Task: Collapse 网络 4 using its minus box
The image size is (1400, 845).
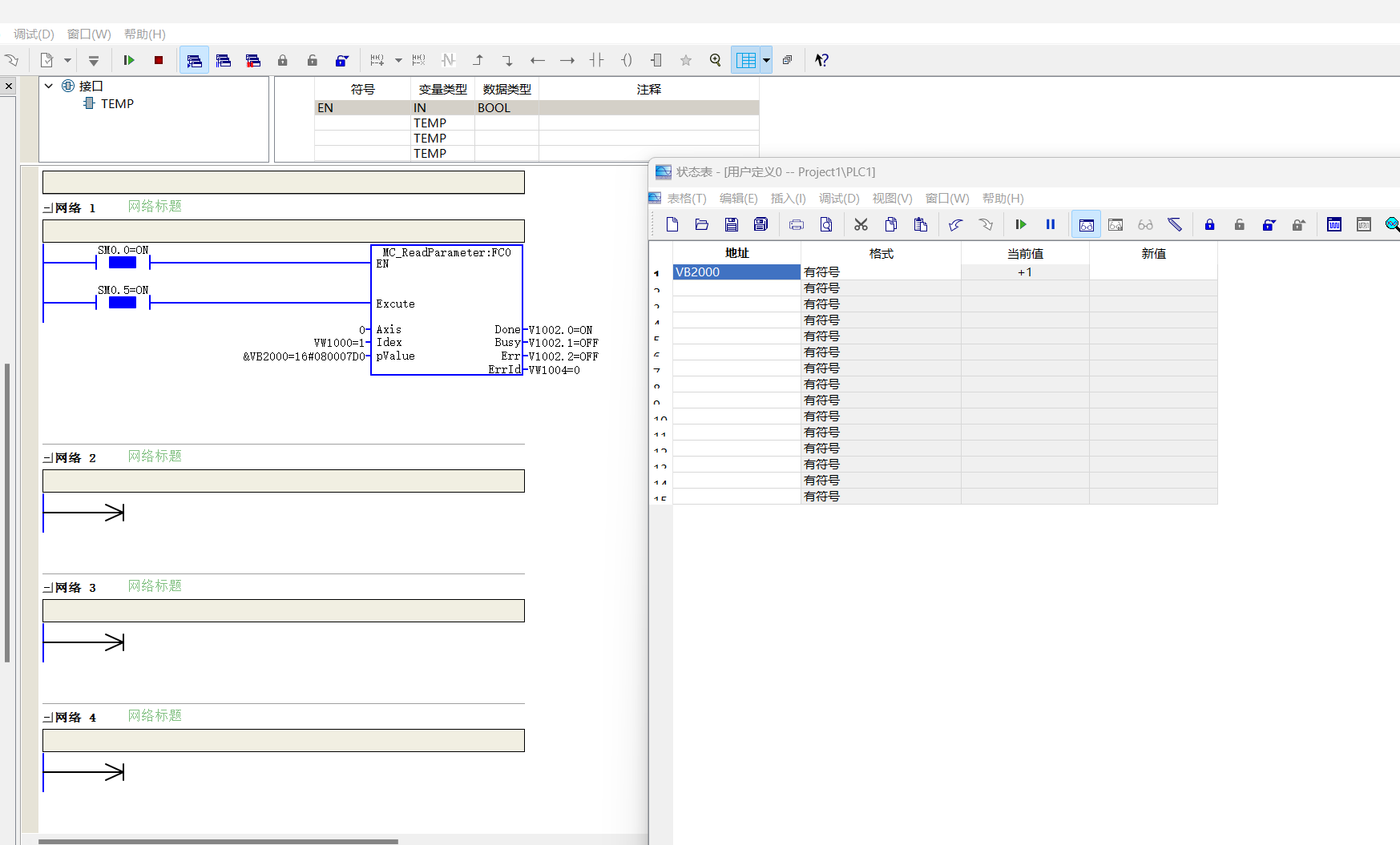Action: click(47, 718)
